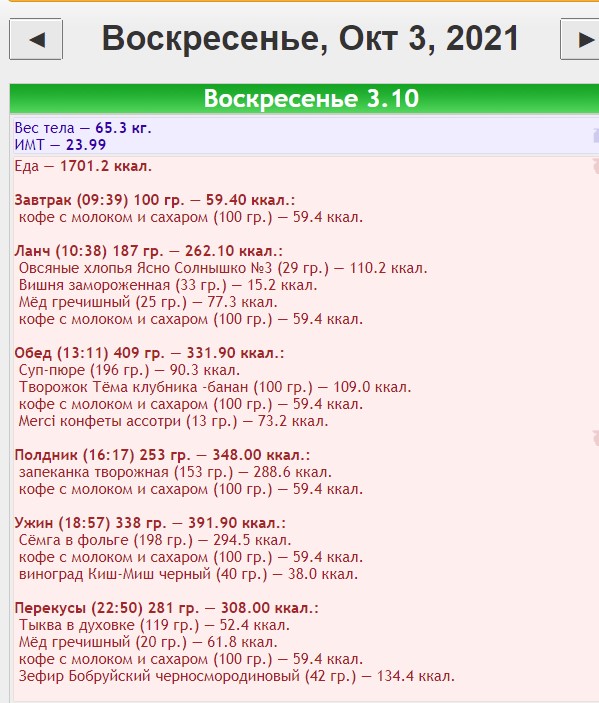Open the Завтрак (09:39) meal header
The image size is (599, 703).
pyautogui.click(x=155, y=200)
